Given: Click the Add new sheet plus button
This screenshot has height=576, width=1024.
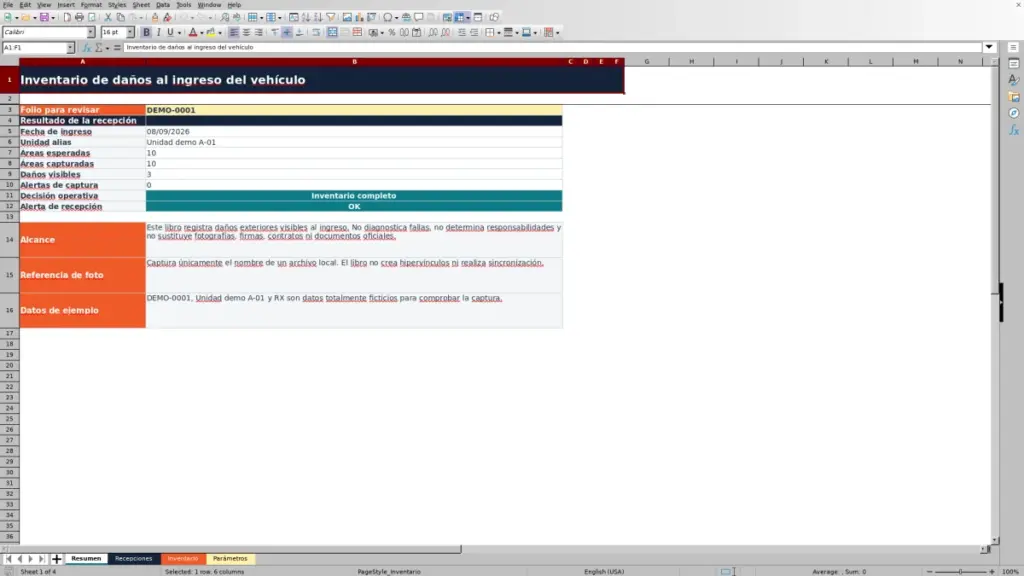Looking at the screenshot, I should click(x=56, y=559).
